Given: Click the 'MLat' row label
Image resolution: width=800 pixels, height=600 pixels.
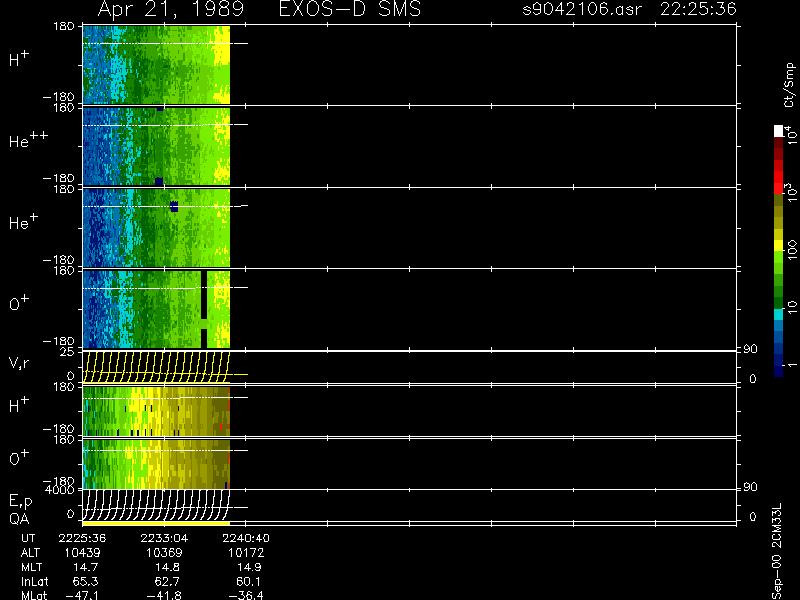Looking at the screenshot, I should tap(34, 595).
